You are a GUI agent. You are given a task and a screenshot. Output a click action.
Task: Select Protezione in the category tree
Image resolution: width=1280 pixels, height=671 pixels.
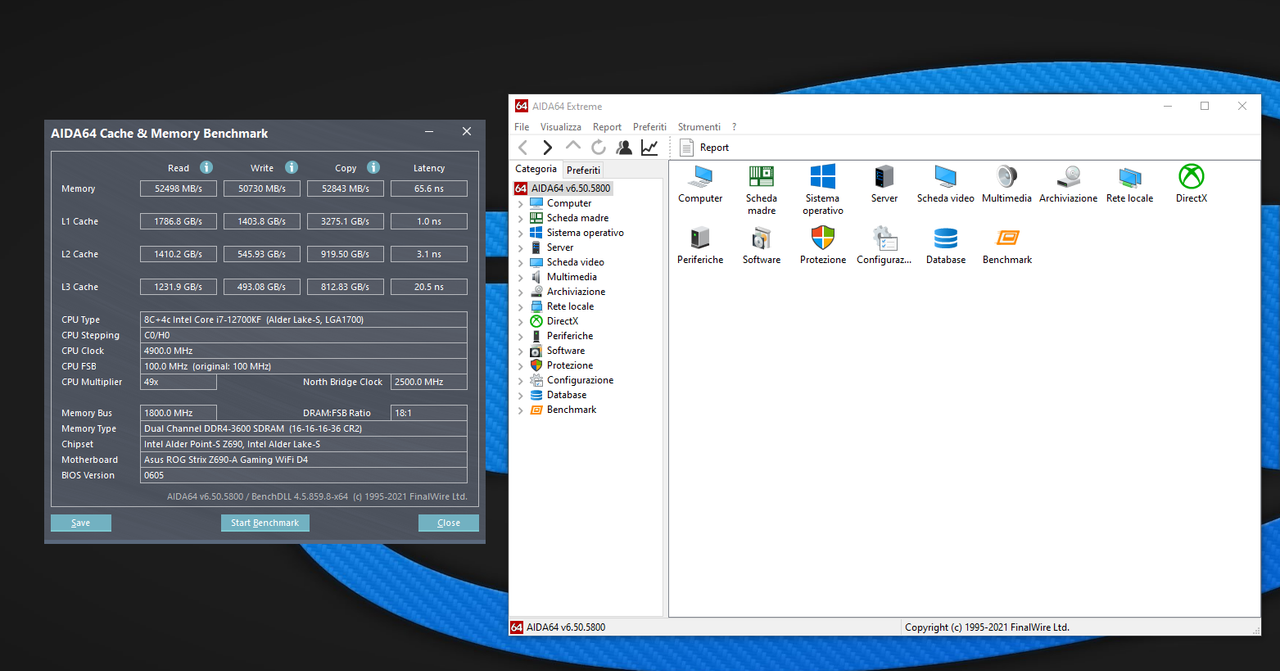click(569, 365)
